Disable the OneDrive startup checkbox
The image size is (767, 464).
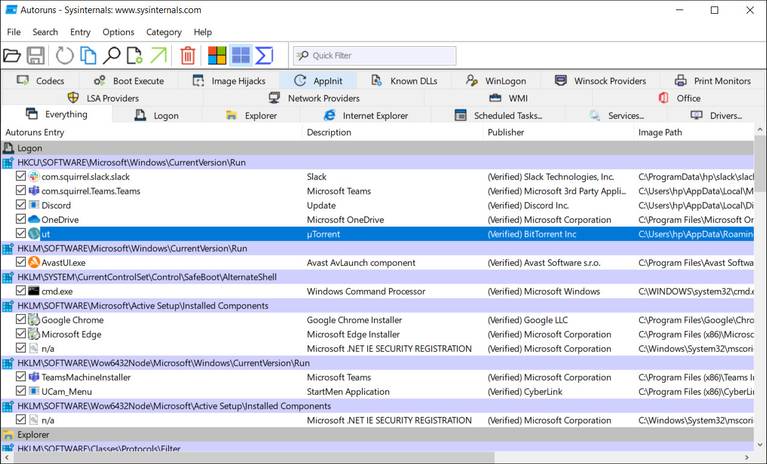click(x=21, y=219)
